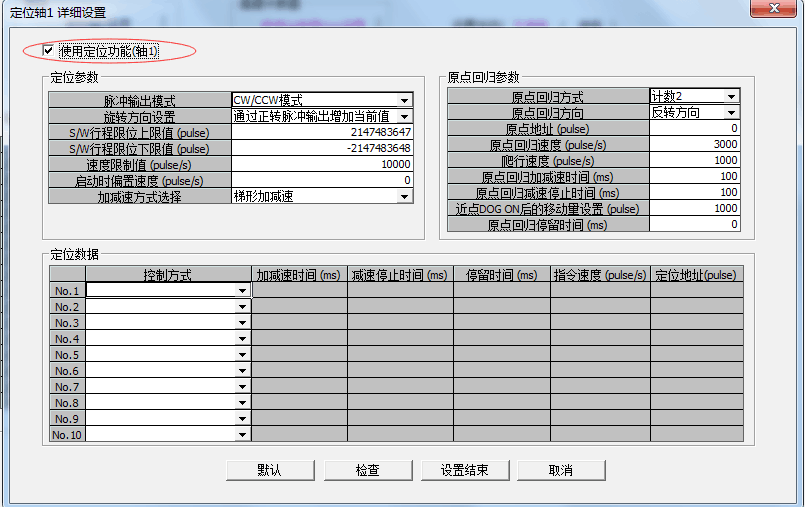Open the 脉冲输出模式 dropdown
The image size is (805, 507).
pos(404,100)
